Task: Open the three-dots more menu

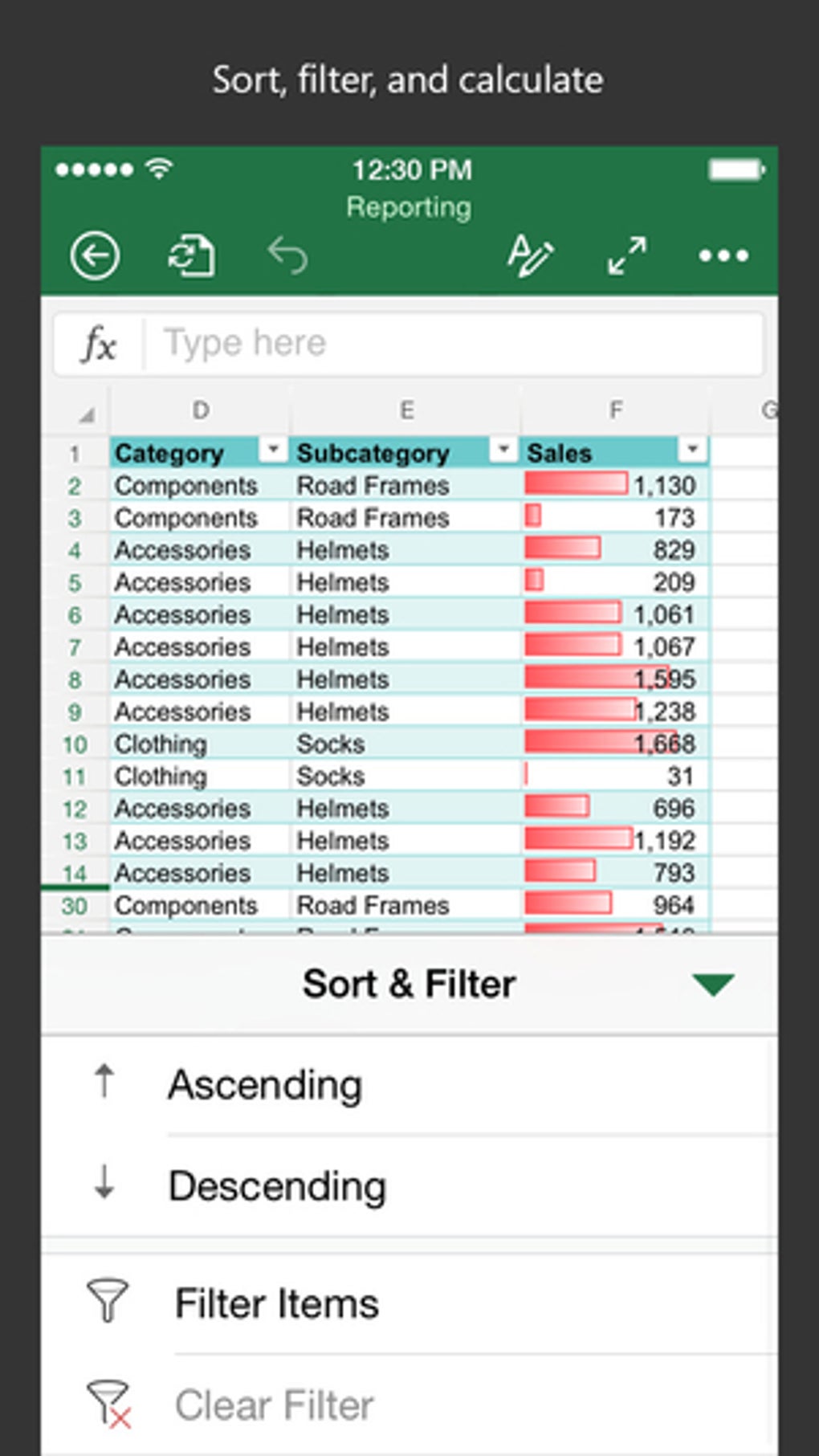Action: pos(723,256)
